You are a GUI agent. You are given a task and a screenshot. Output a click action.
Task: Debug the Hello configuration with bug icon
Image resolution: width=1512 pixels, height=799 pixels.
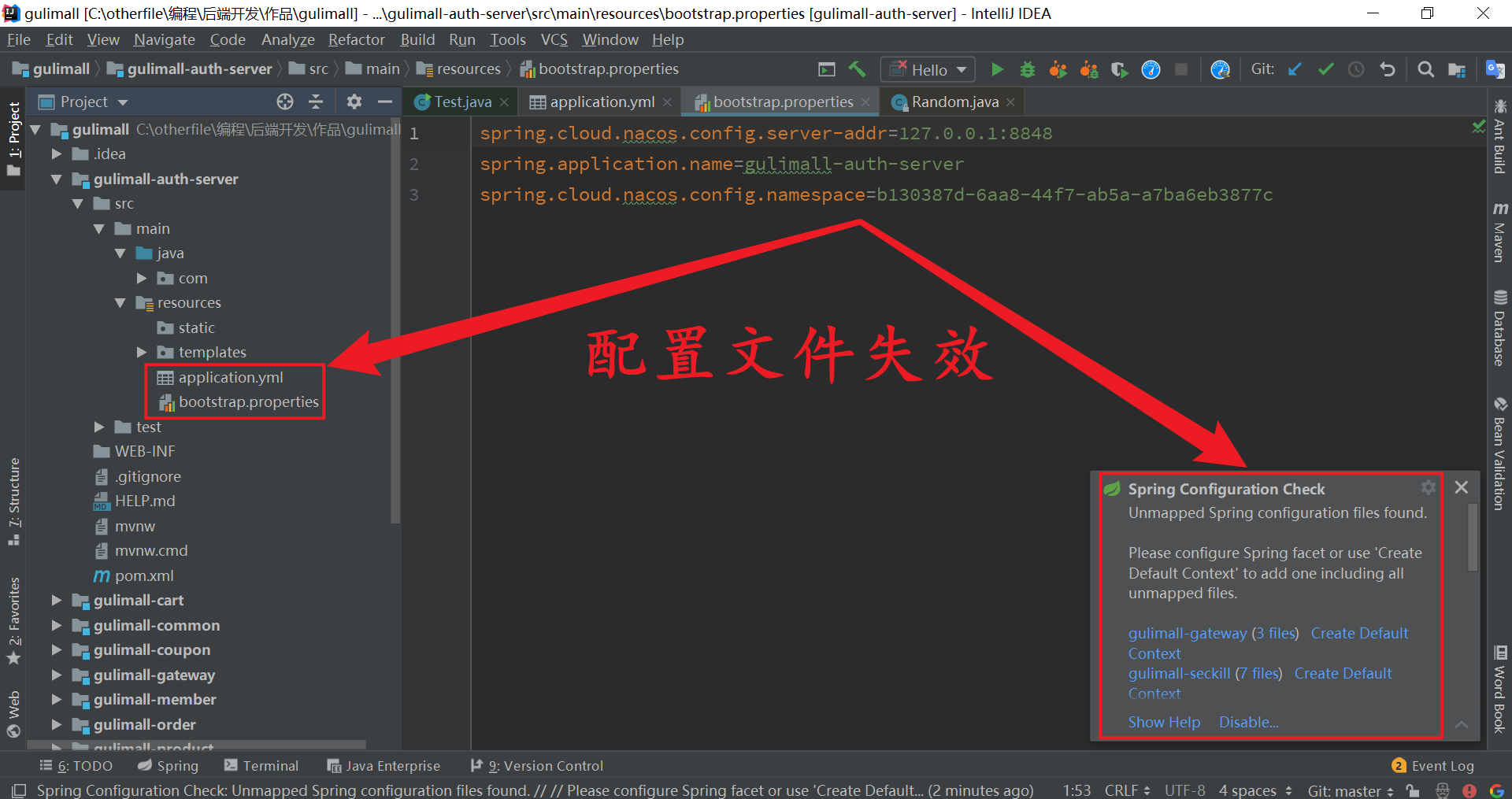coord(1028,69)
